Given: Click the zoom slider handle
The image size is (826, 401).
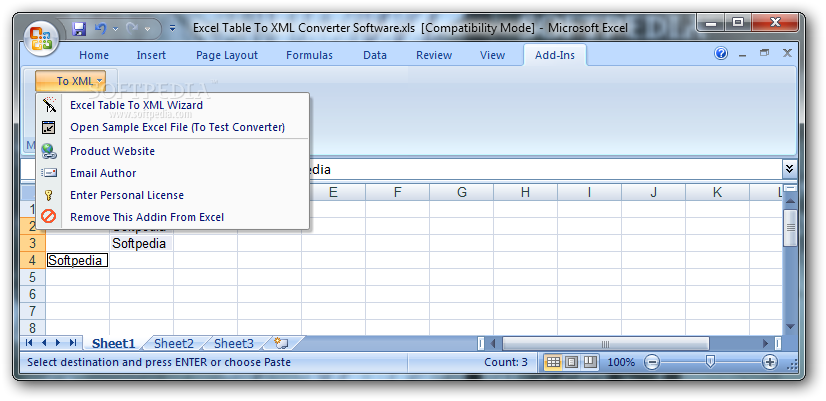Looking at the screenshot, I should click(711, 361).
